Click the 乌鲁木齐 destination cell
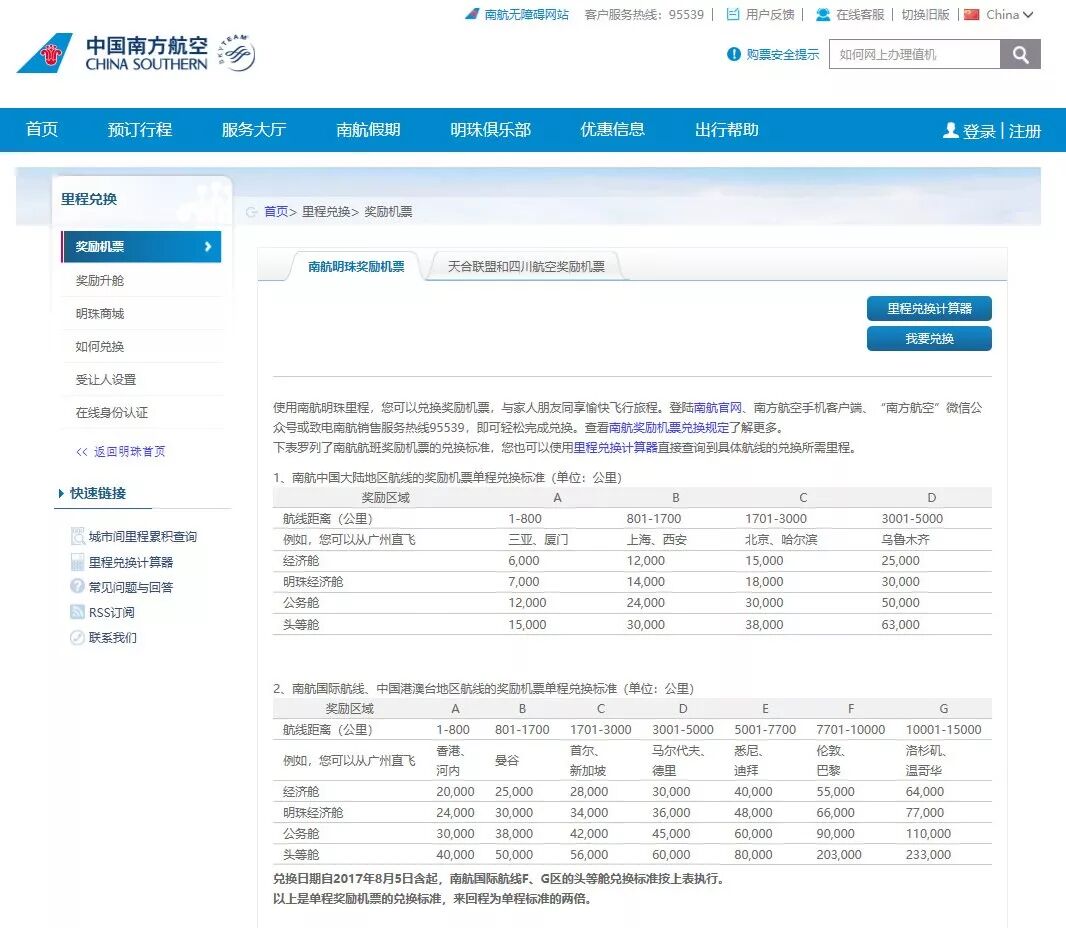Viewport: 1066px width, 928px height. point(905,540)
